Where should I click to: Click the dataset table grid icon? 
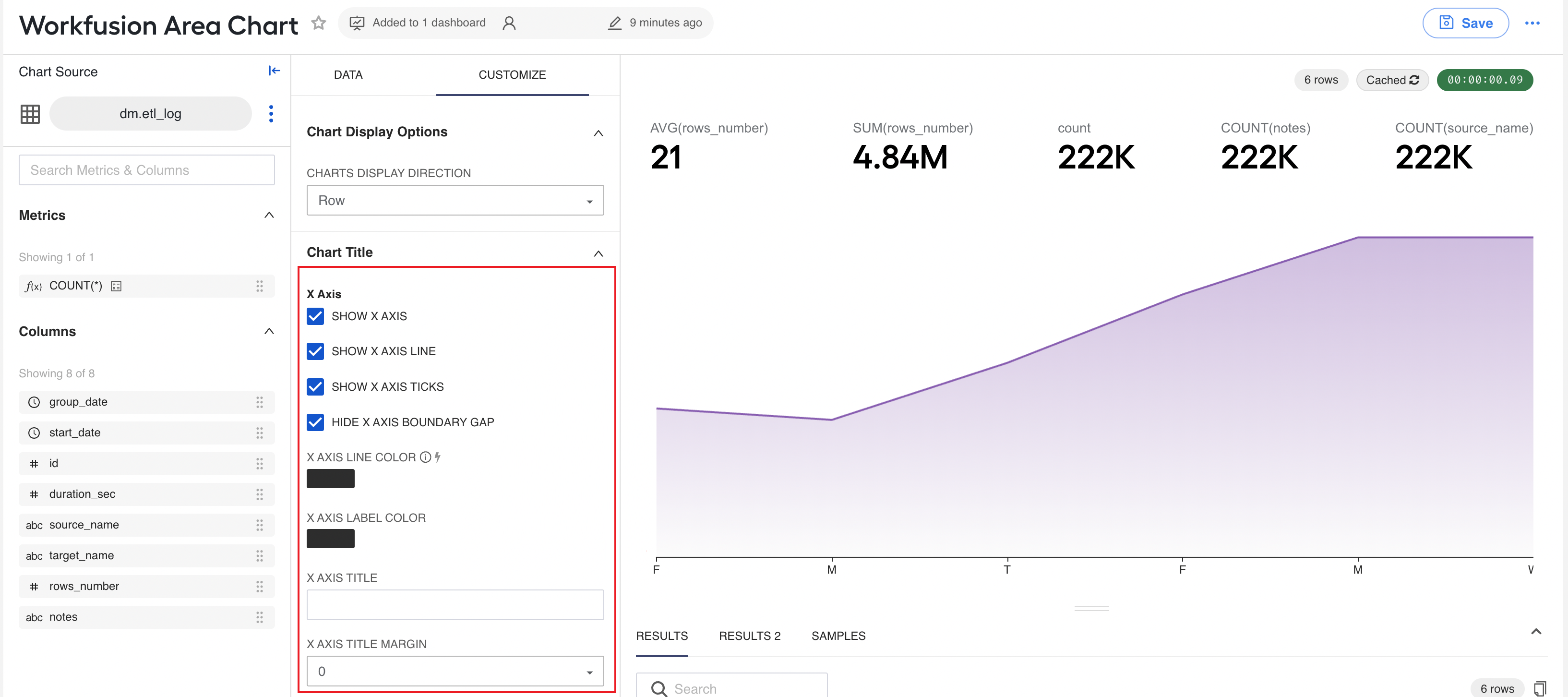(30, 114)
